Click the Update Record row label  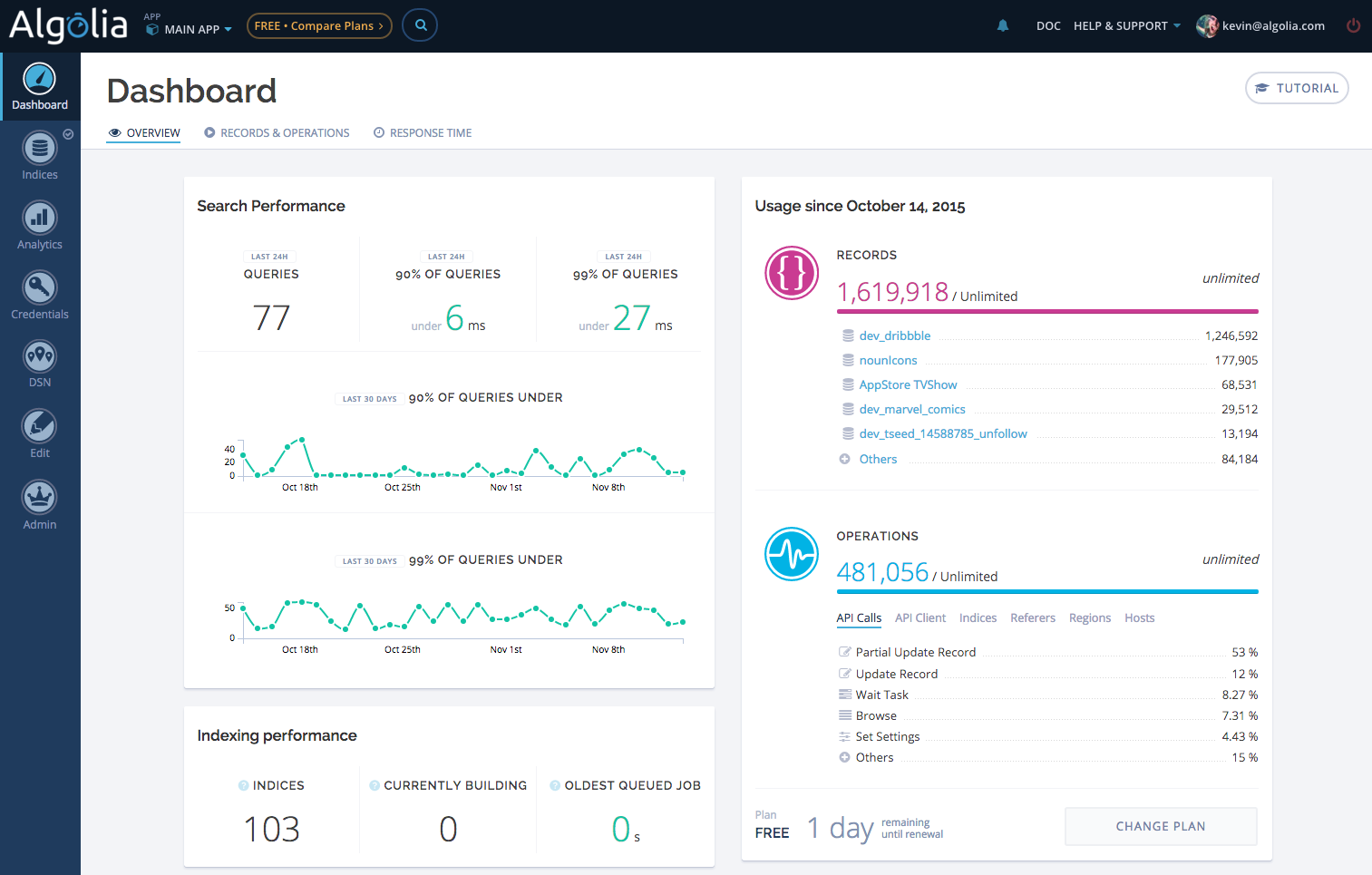point(897,674)
